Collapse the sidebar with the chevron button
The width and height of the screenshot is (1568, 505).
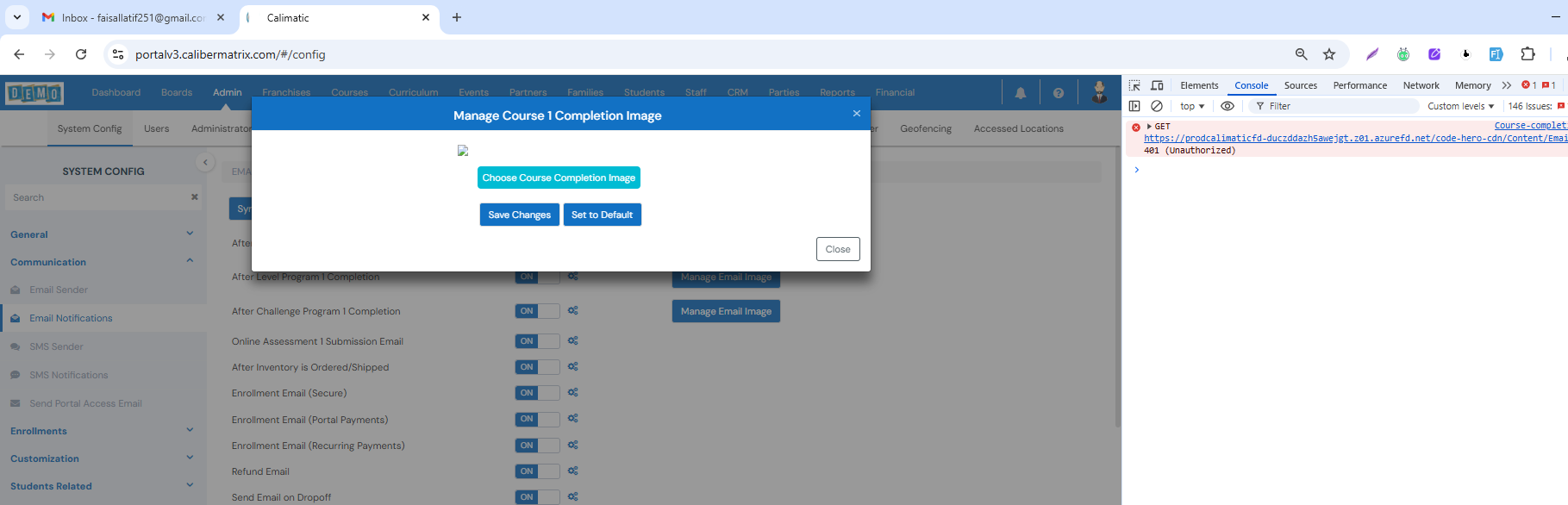tap(205, 162)
